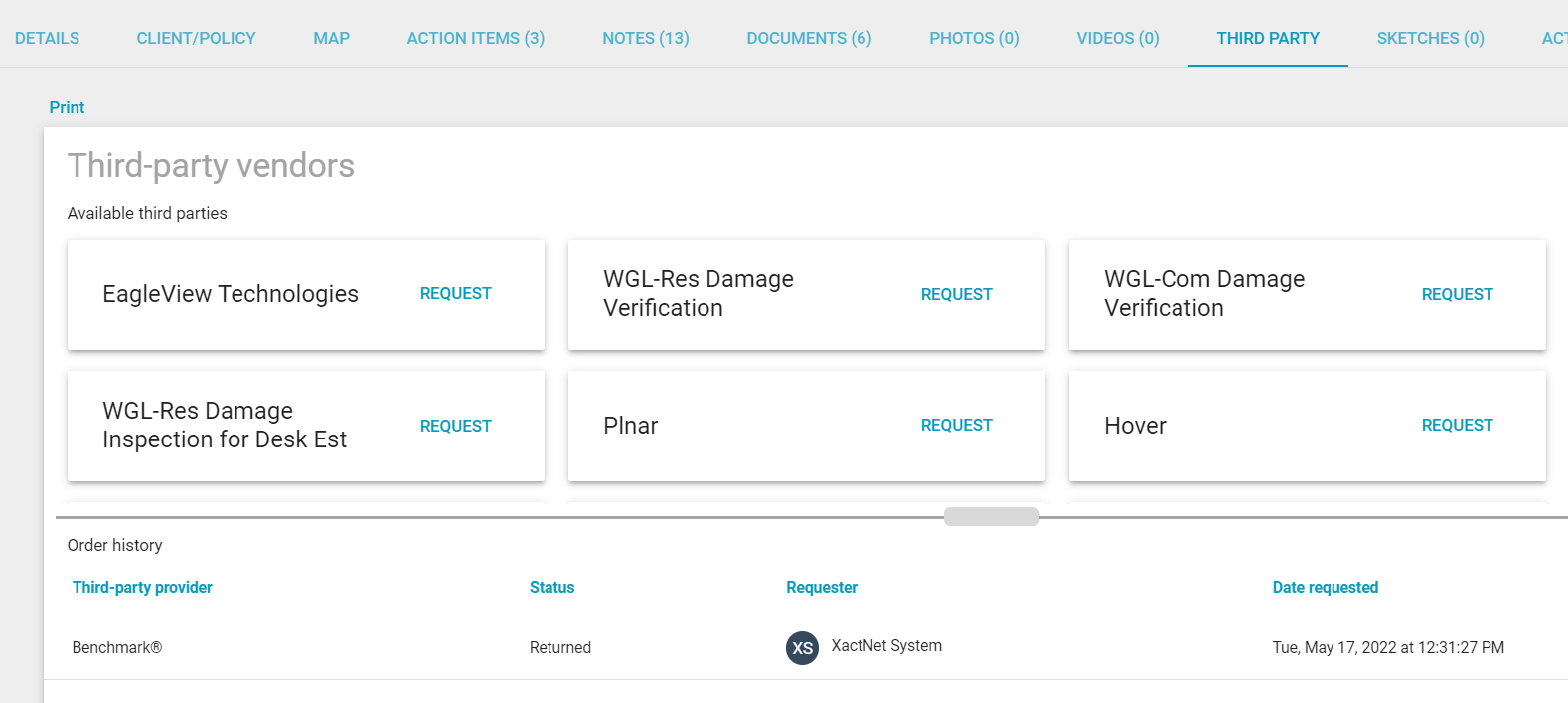Click the panel splitter handle above Order history
Image resolution: width=1568 pixels, height=703 pixels.
click(x=991, y=516)
